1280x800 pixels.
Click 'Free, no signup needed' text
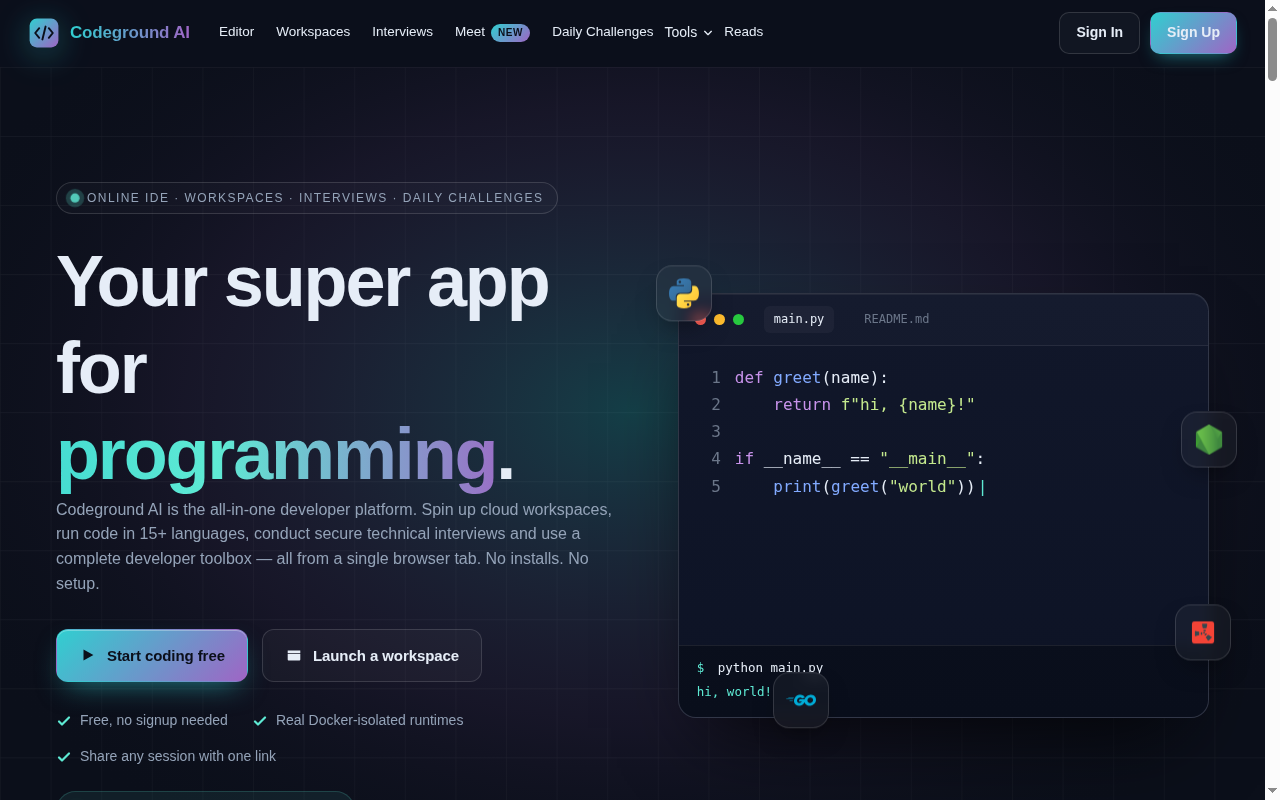pyautogui.click(x=154, y=720)
